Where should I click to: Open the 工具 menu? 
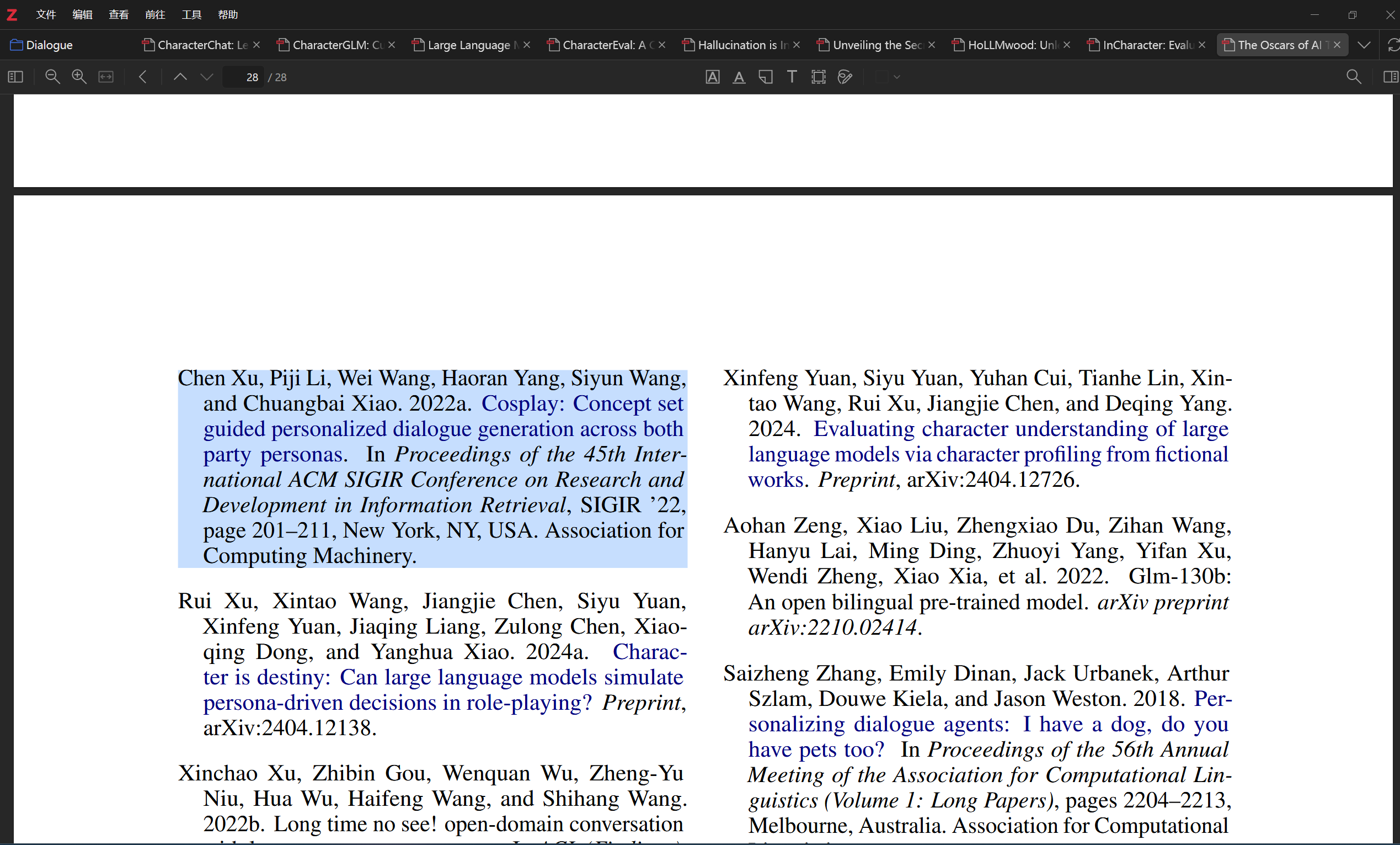[x=191, y=14]
